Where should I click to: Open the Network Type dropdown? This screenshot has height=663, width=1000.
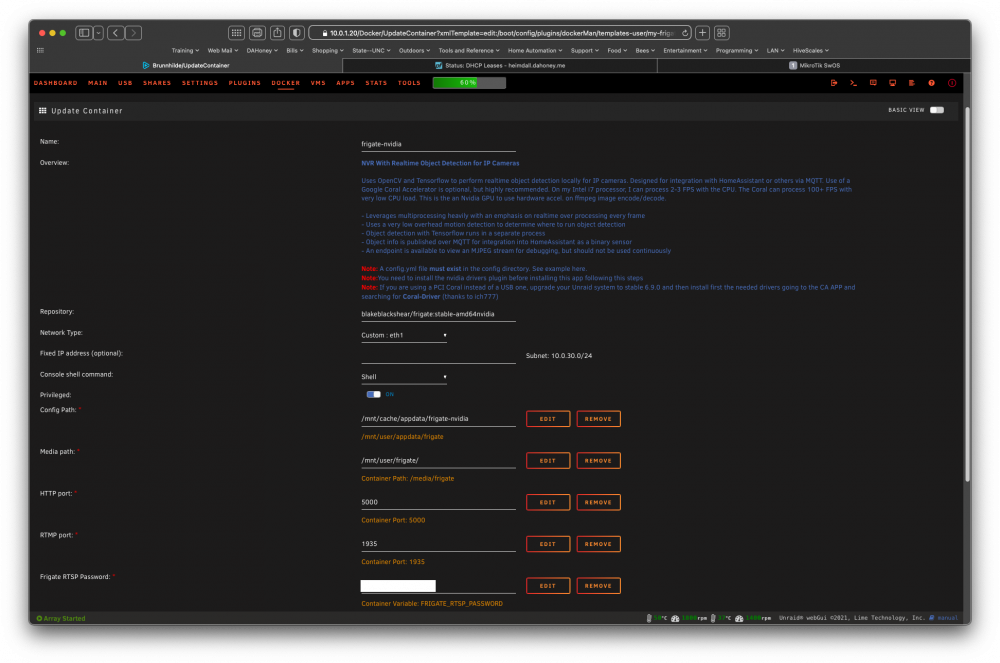coord(404,335)
